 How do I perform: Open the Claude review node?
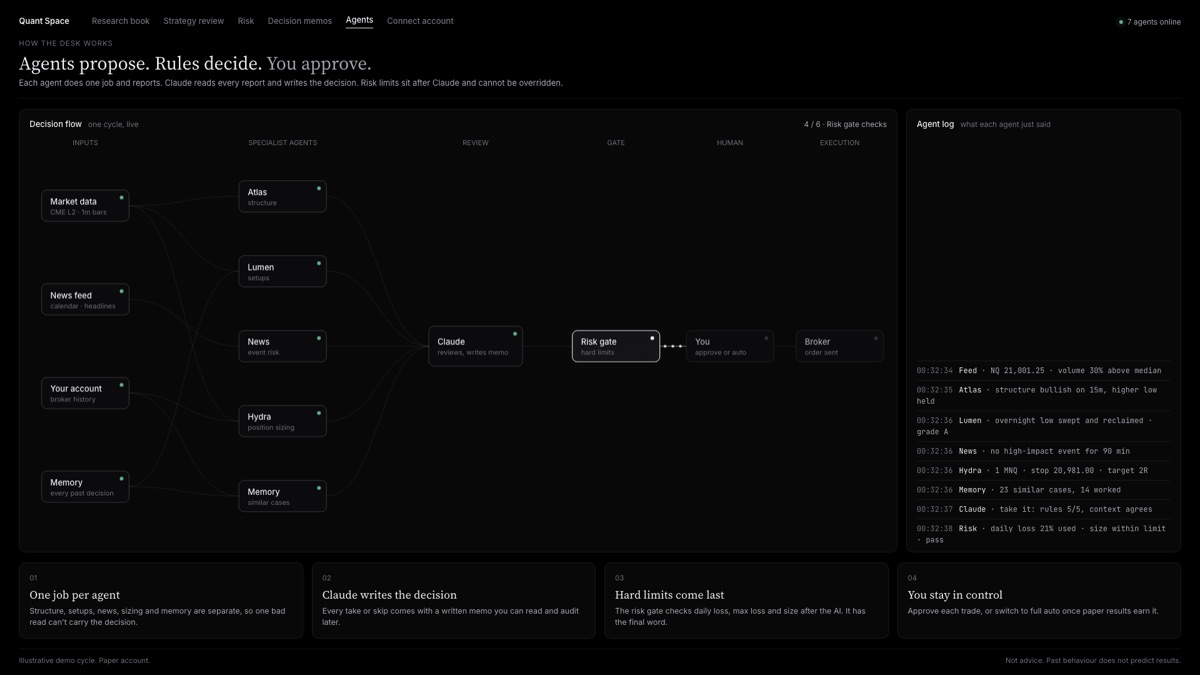pos(475,346)
